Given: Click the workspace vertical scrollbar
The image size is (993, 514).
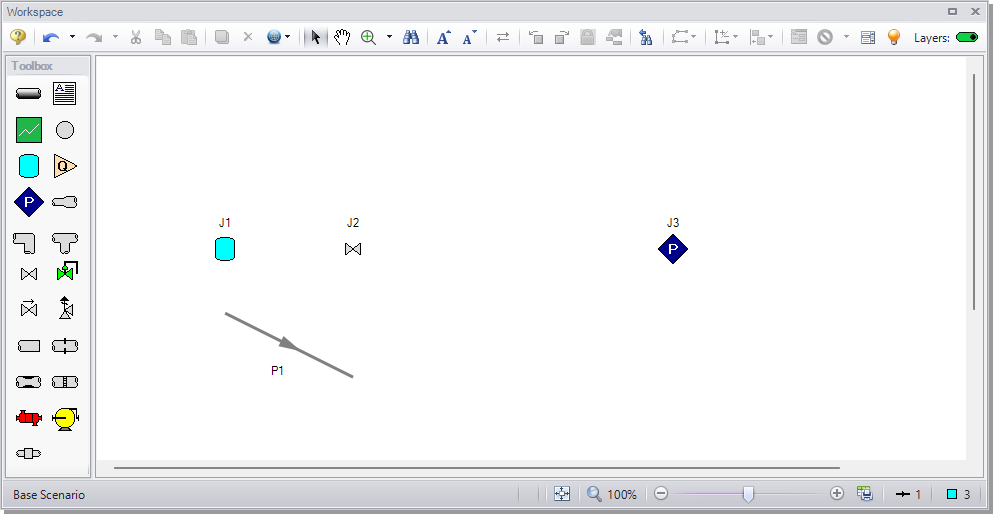Looking at the screenshot, I should point(974,192).
